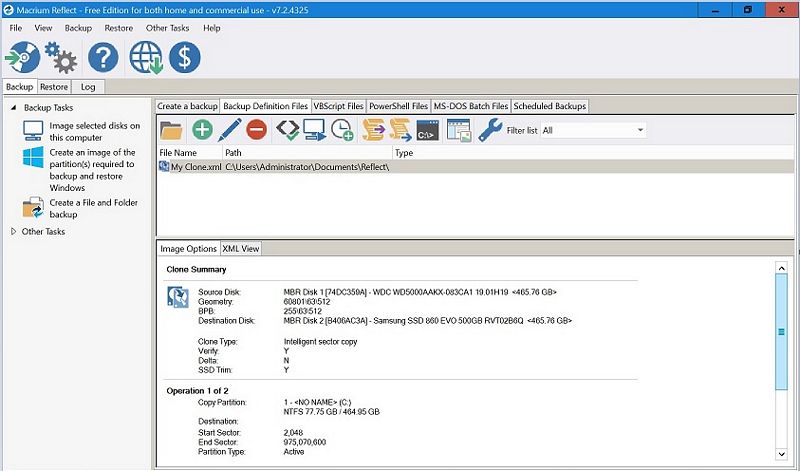Image resolution: width=800 pixels, height=471 pixels.
Task: Click the clone disk icon in Clone Summary
Action: [x=178, y=297]
